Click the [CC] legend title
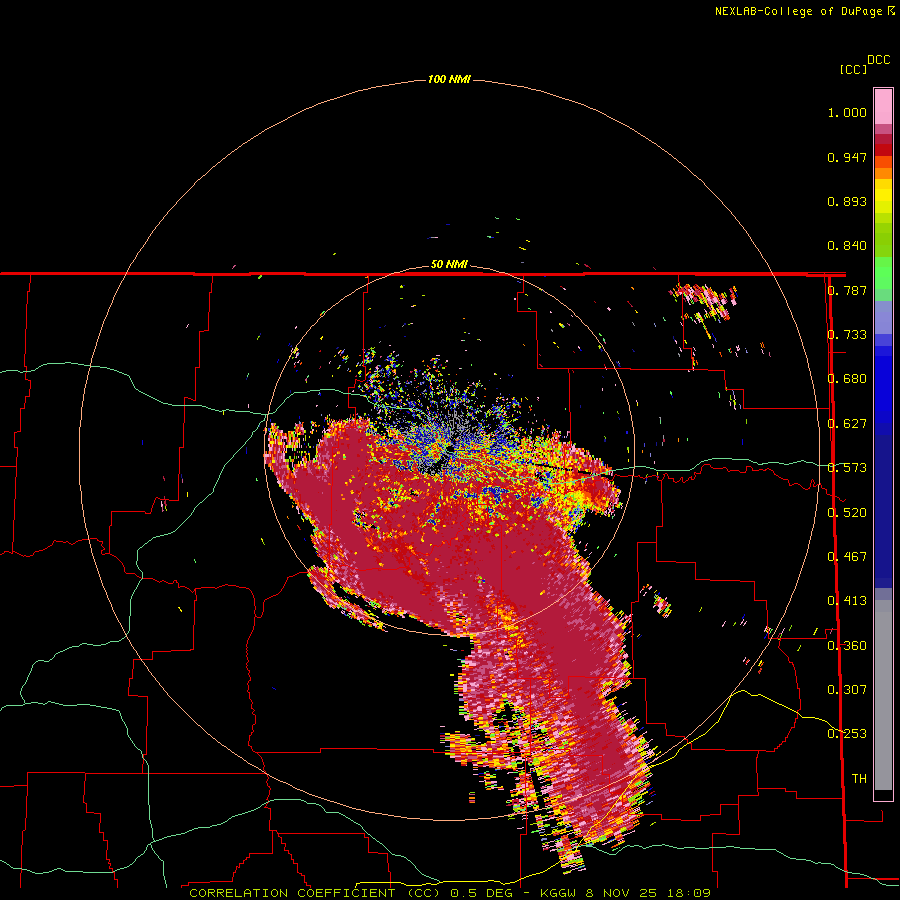Viewport: 900px width, 900px height. [853, 69]
